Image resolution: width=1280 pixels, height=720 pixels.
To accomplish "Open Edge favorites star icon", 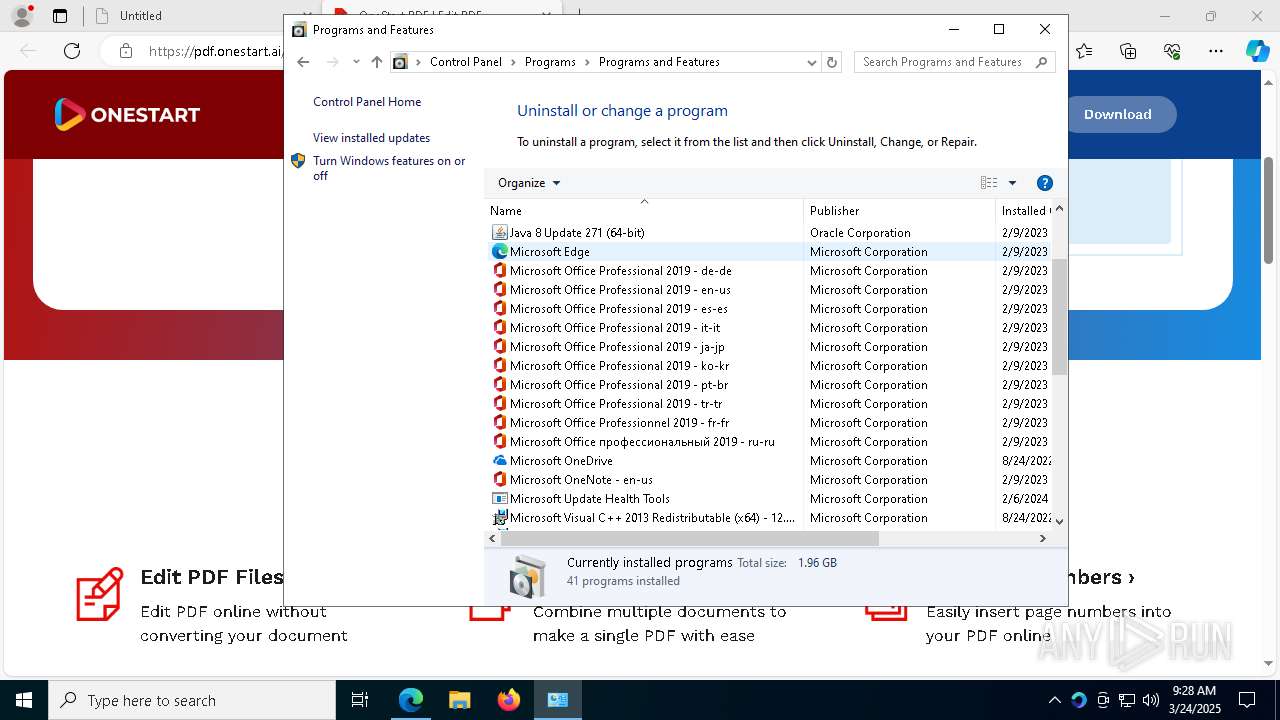I will (1084, 51).
